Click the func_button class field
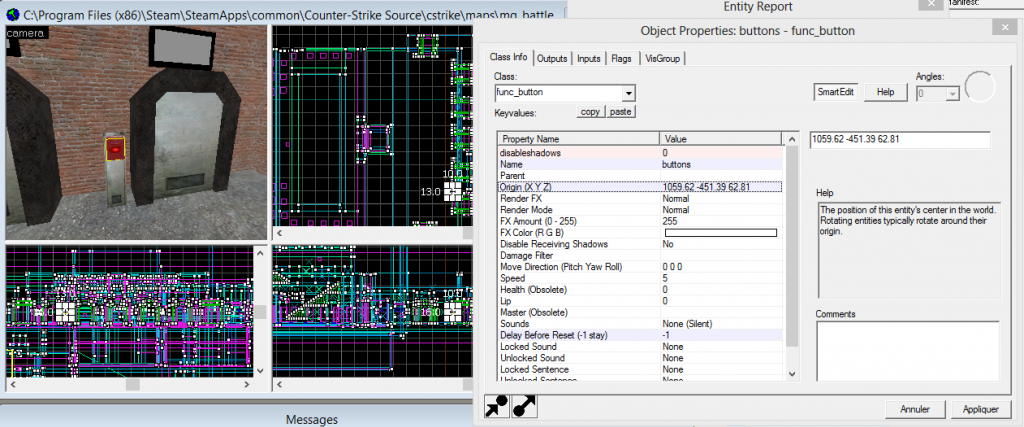This screenshot has width=1024, height=427. tap(559, 93)
